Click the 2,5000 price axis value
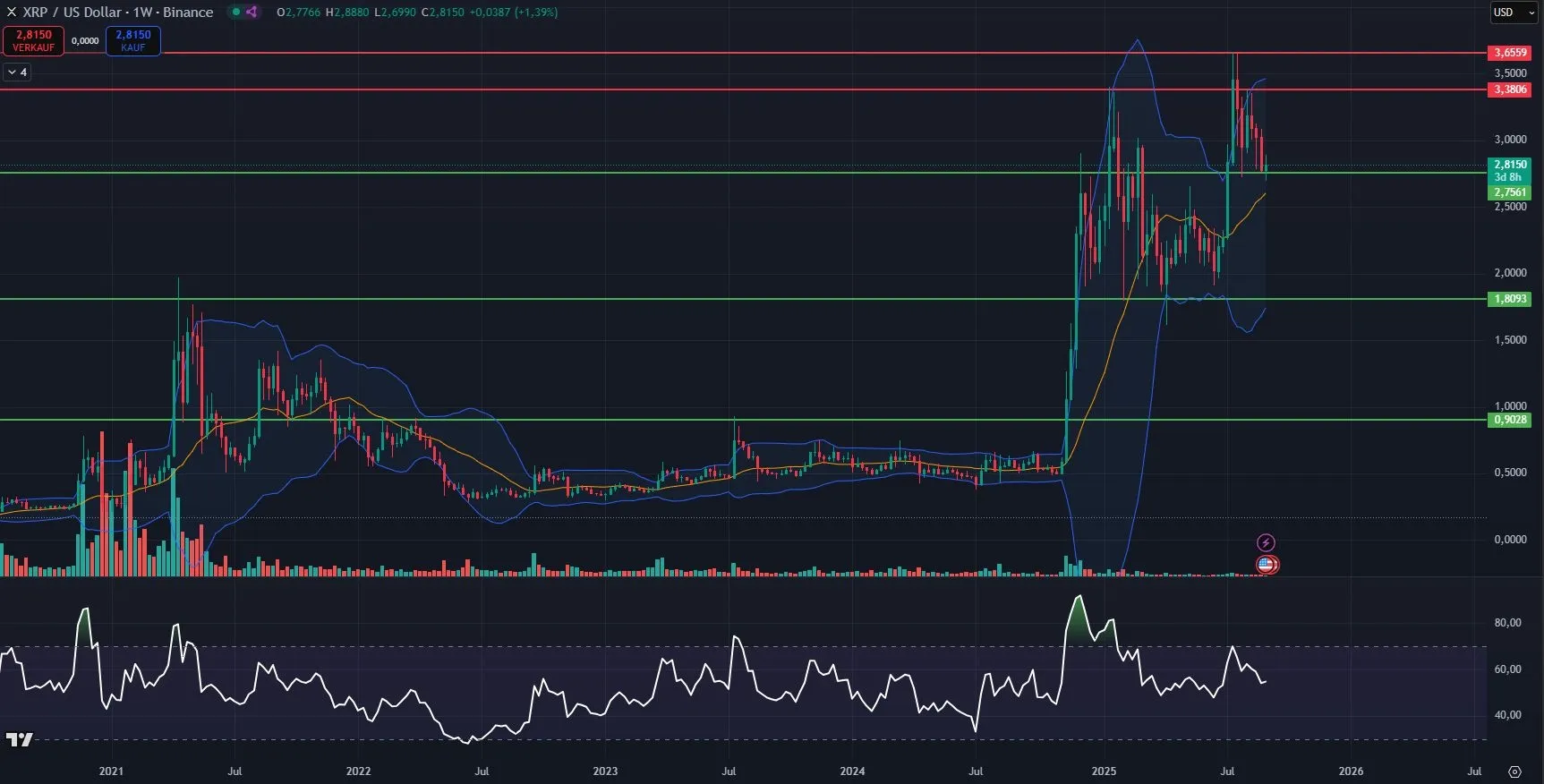 [1510, 207]
